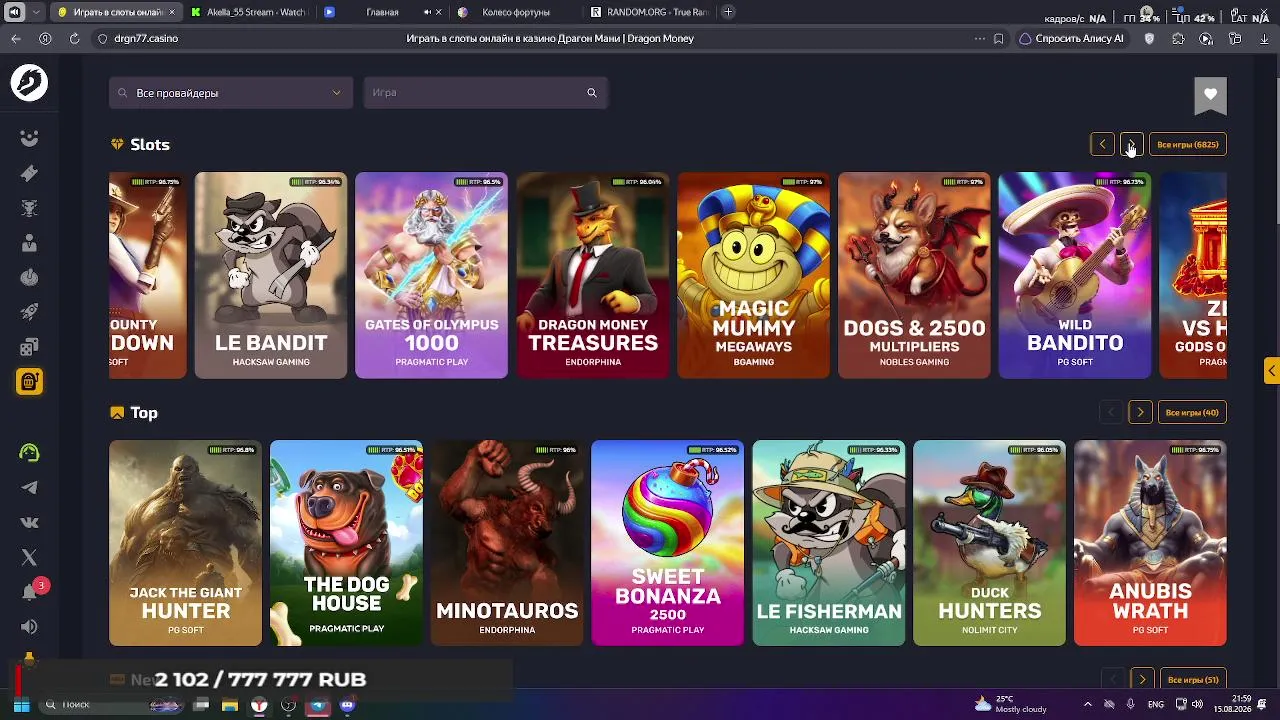The height and width of the screenshot is (720, 1280).
Task: Show hidden system tray icons
Action: [1088, 705]
